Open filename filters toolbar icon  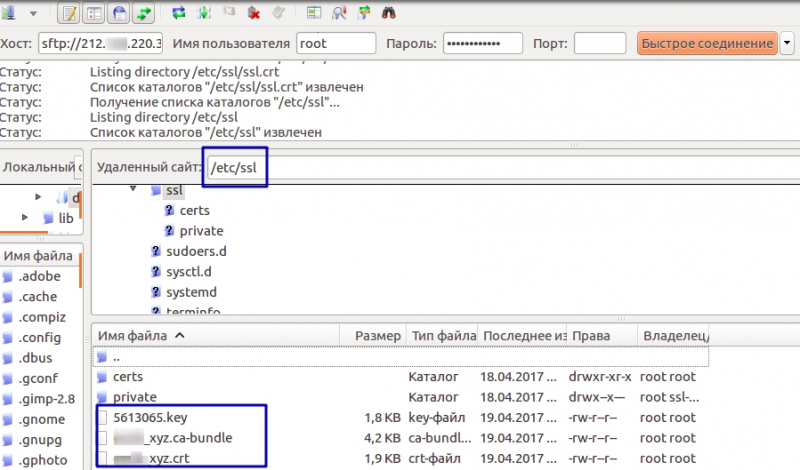click(x=314, y=14)
